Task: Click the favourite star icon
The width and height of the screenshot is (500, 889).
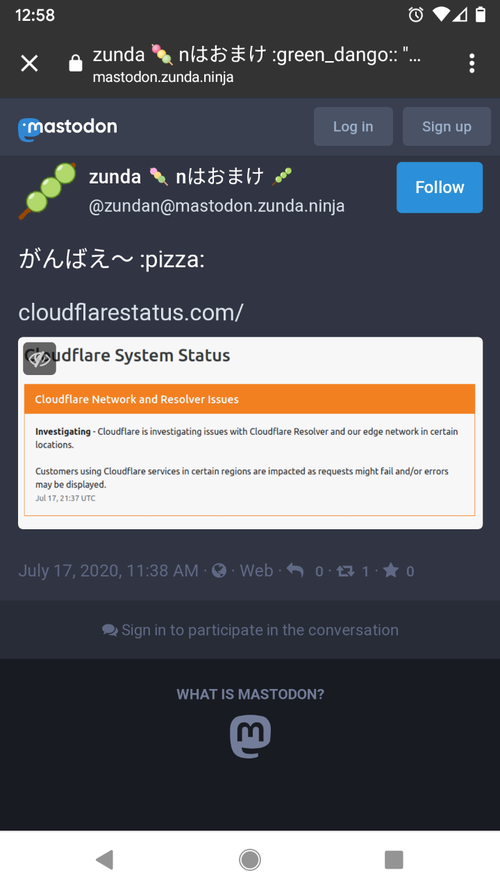Action: tap(391, 570)
